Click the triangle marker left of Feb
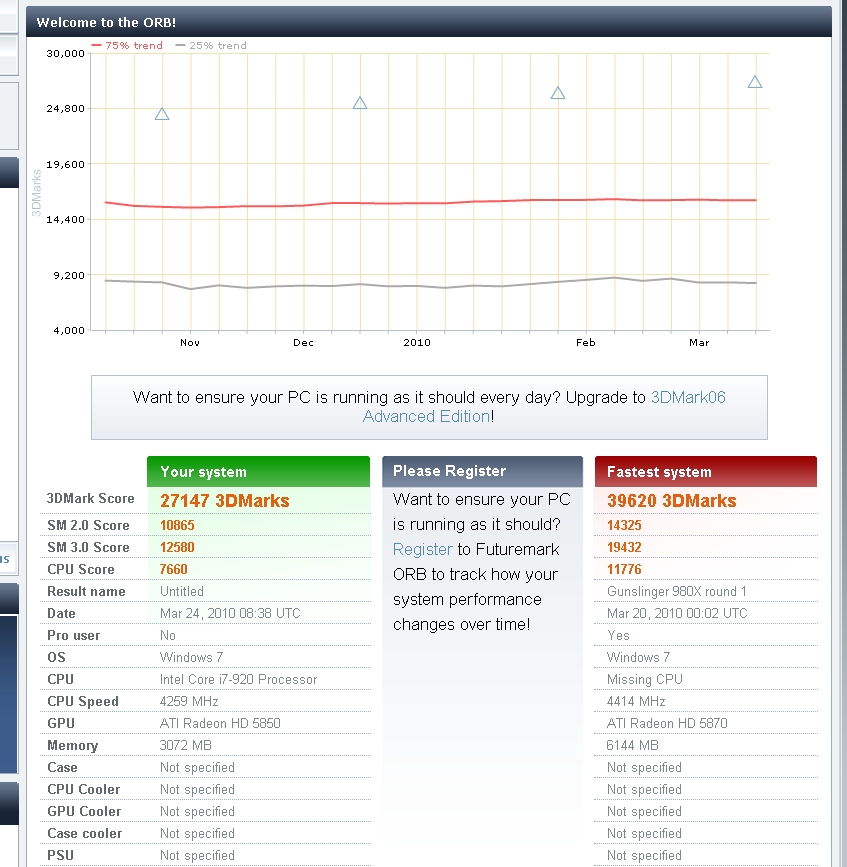This screenshot has width=847, height=867. 558,93
